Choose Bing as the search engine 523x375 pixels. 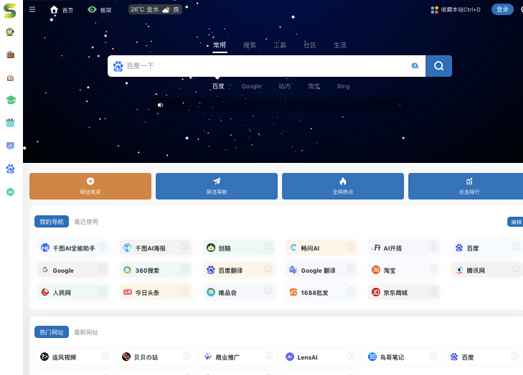click(x=343, y=86)
